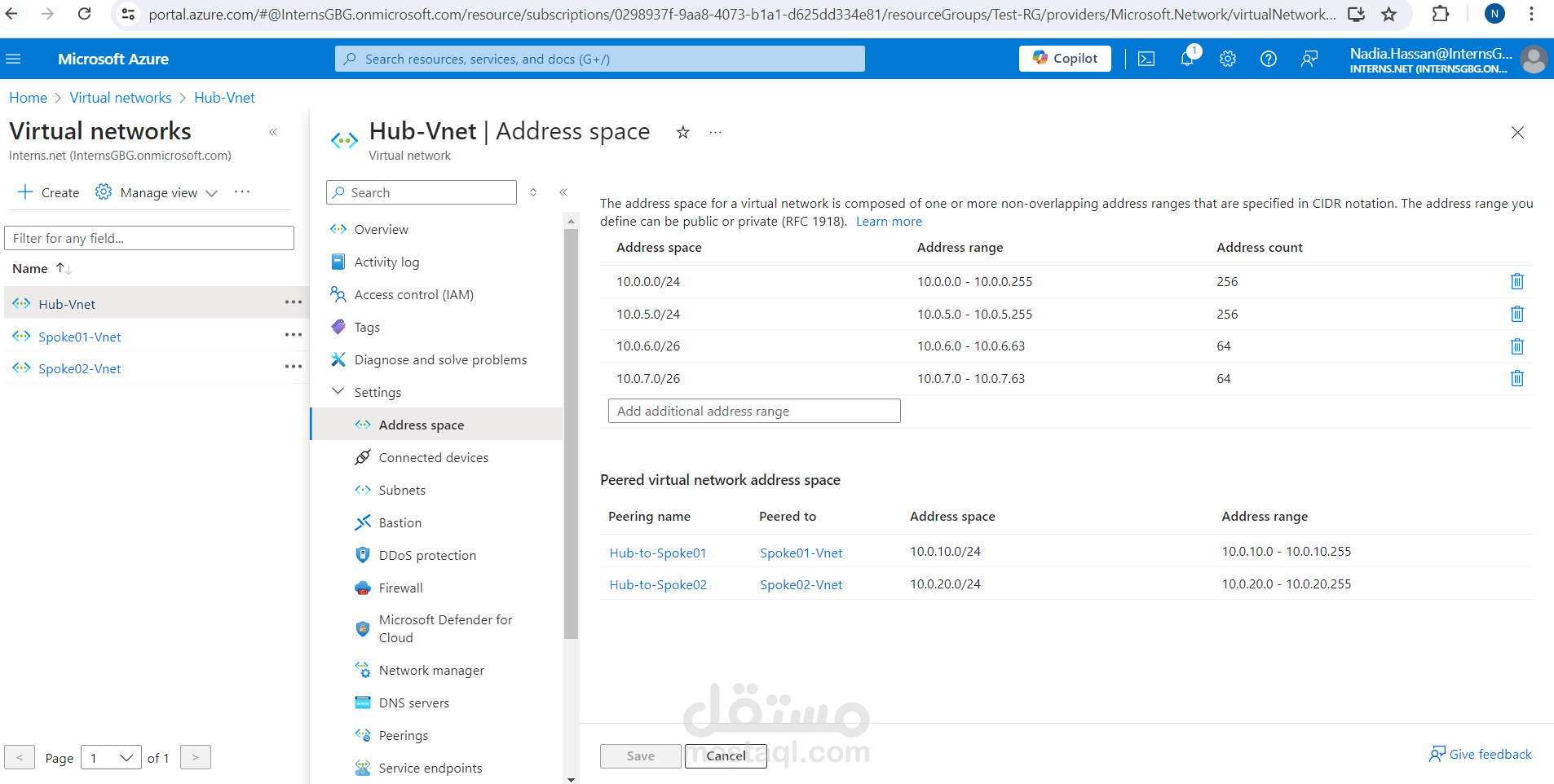The width and height of the screenshot is (1554, 784).
Task: Collapse the Settings menu group
Action: [x=338, y=392]
